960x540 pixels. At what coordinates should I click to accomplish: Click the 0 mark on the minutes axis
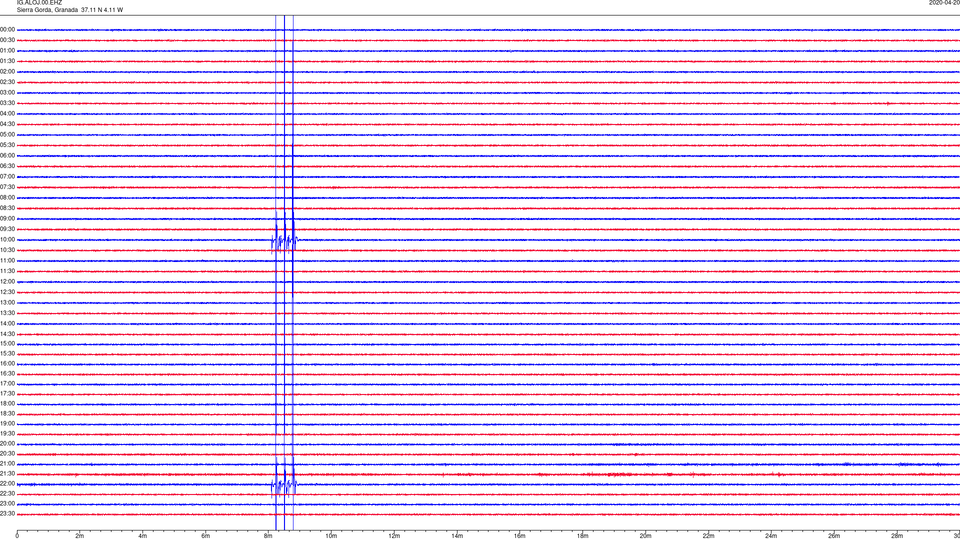pyautogui.click(x=17, y=536)
